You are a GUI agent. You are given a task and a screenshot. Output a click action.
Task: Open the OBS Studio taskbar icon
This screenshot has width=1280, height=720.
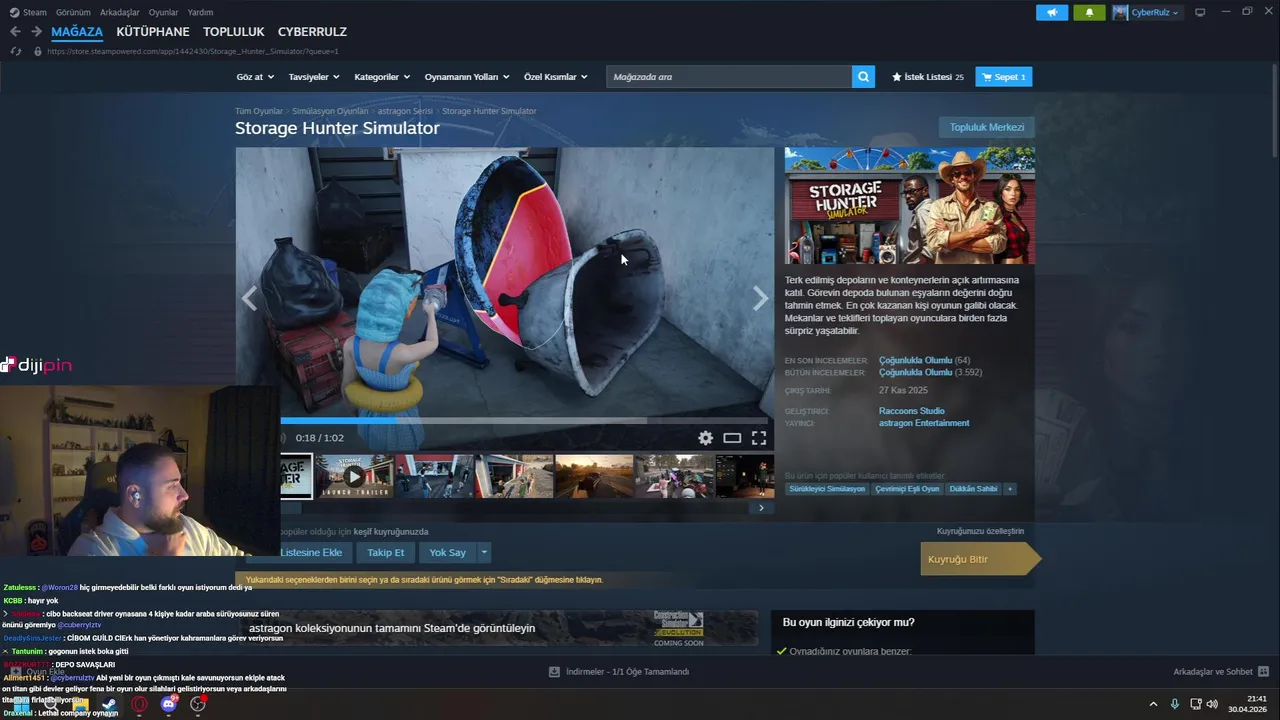click(x=198, y=704)
